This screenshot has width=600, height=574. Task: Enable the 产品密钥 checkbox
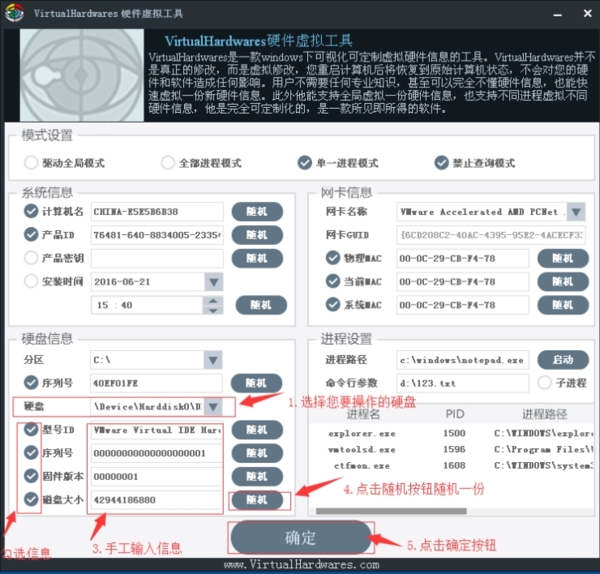click(x=31, y=258)
